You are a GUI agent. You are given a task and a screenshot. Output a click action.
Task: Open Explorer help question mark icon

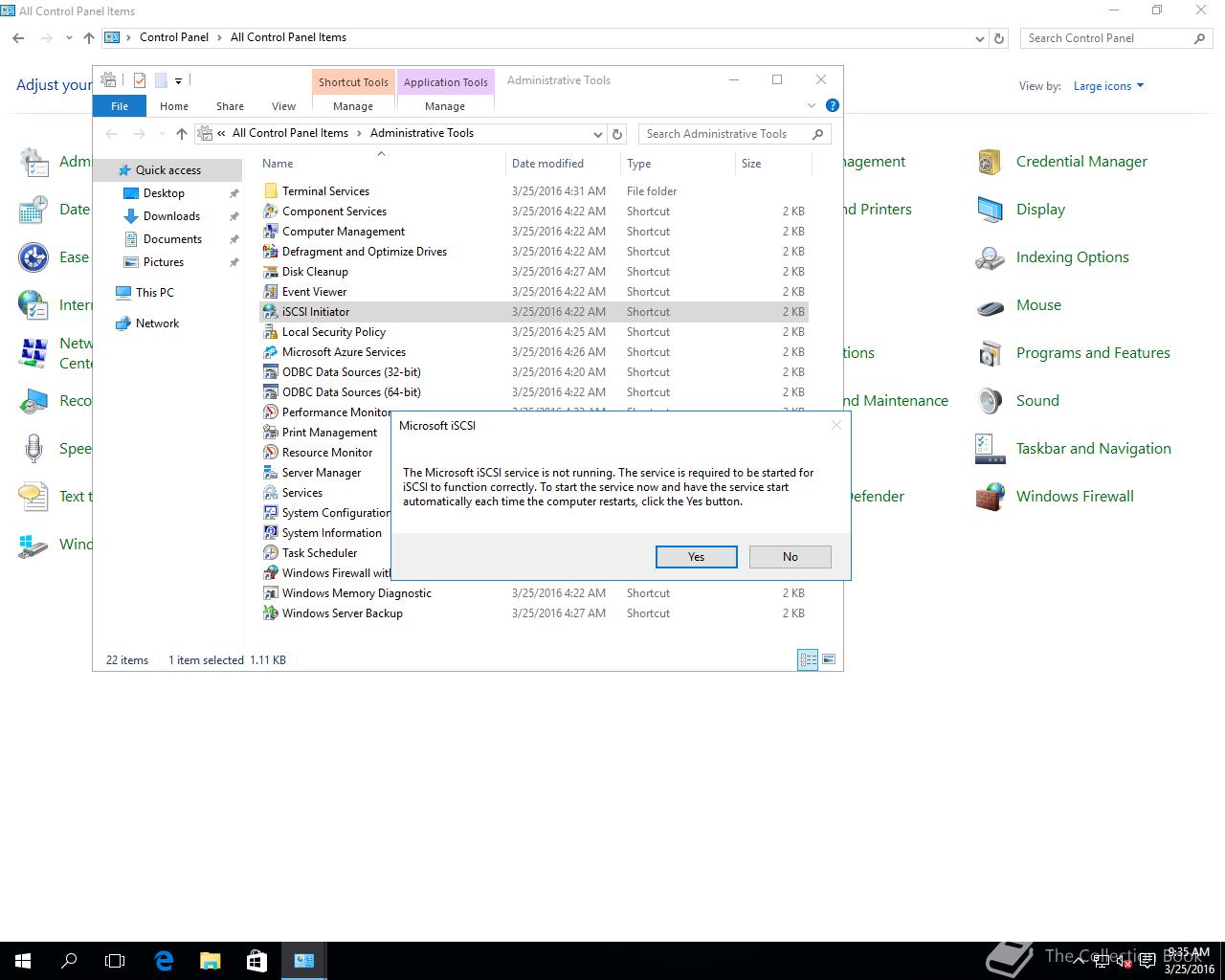(832, 105)
